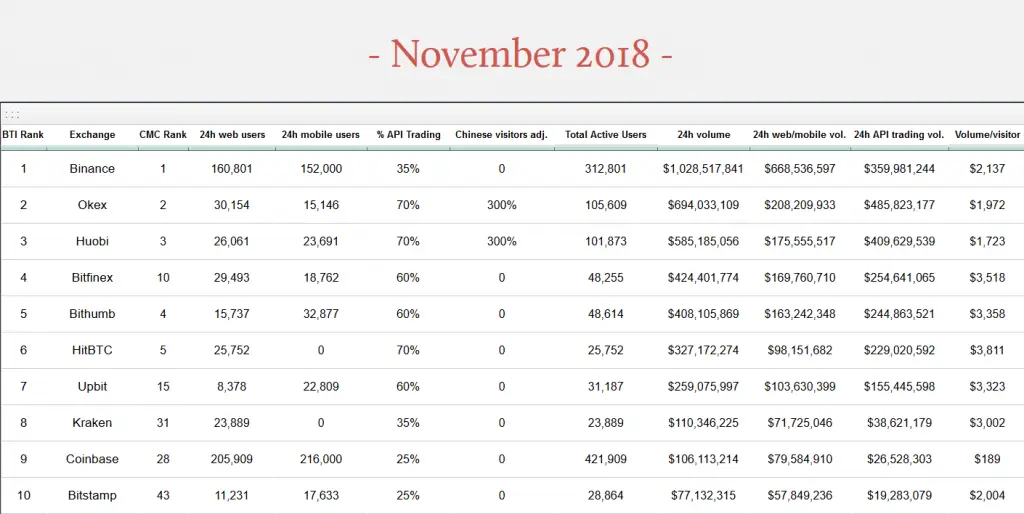The height and width of the screenshot is (514, 1024).
Task: Select the CMC Rank column header
Action: pyautogui.click(x=163, y=135)
